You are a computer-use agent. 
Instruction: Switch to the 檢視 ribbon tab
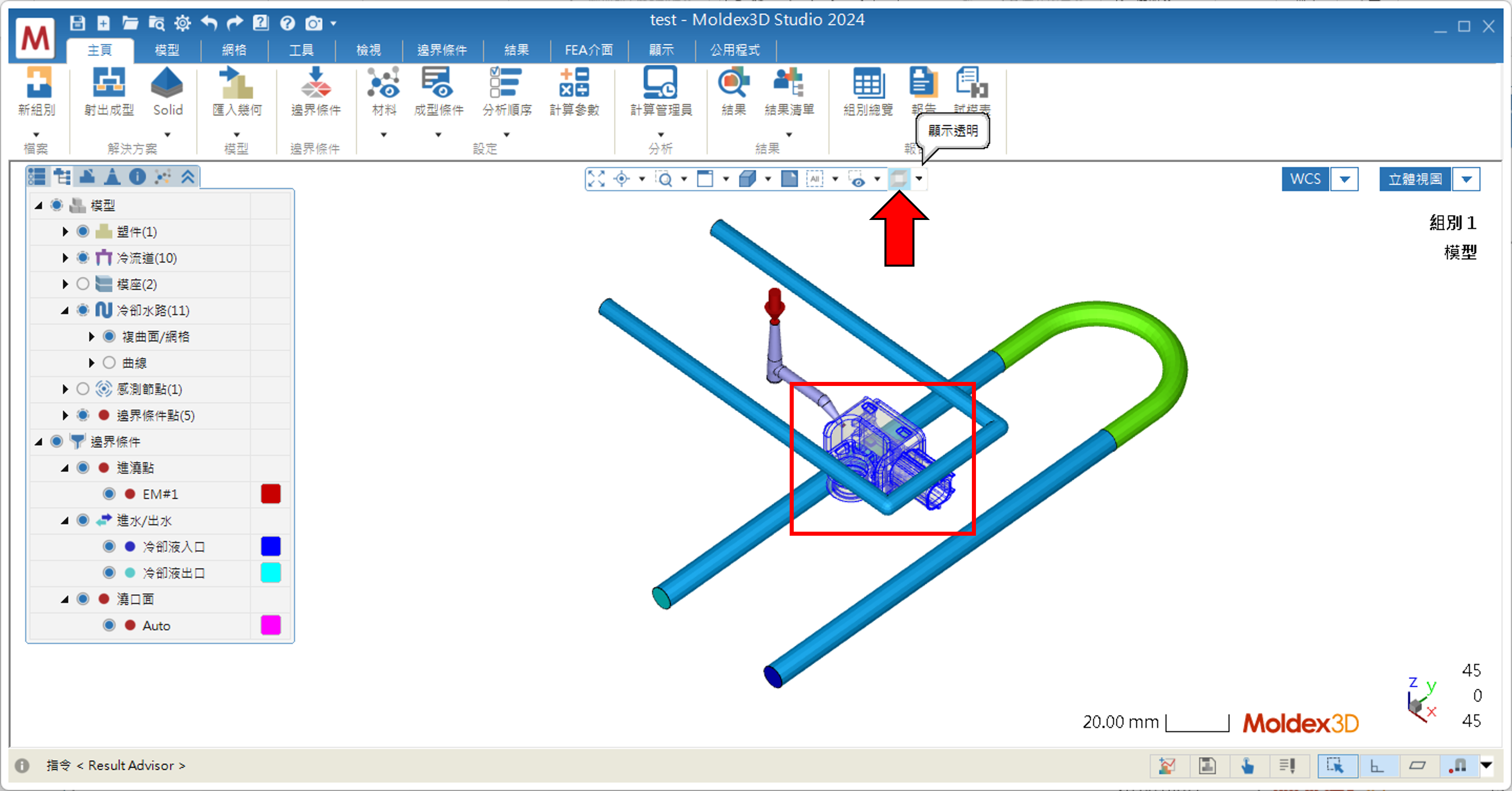point(368,50)
